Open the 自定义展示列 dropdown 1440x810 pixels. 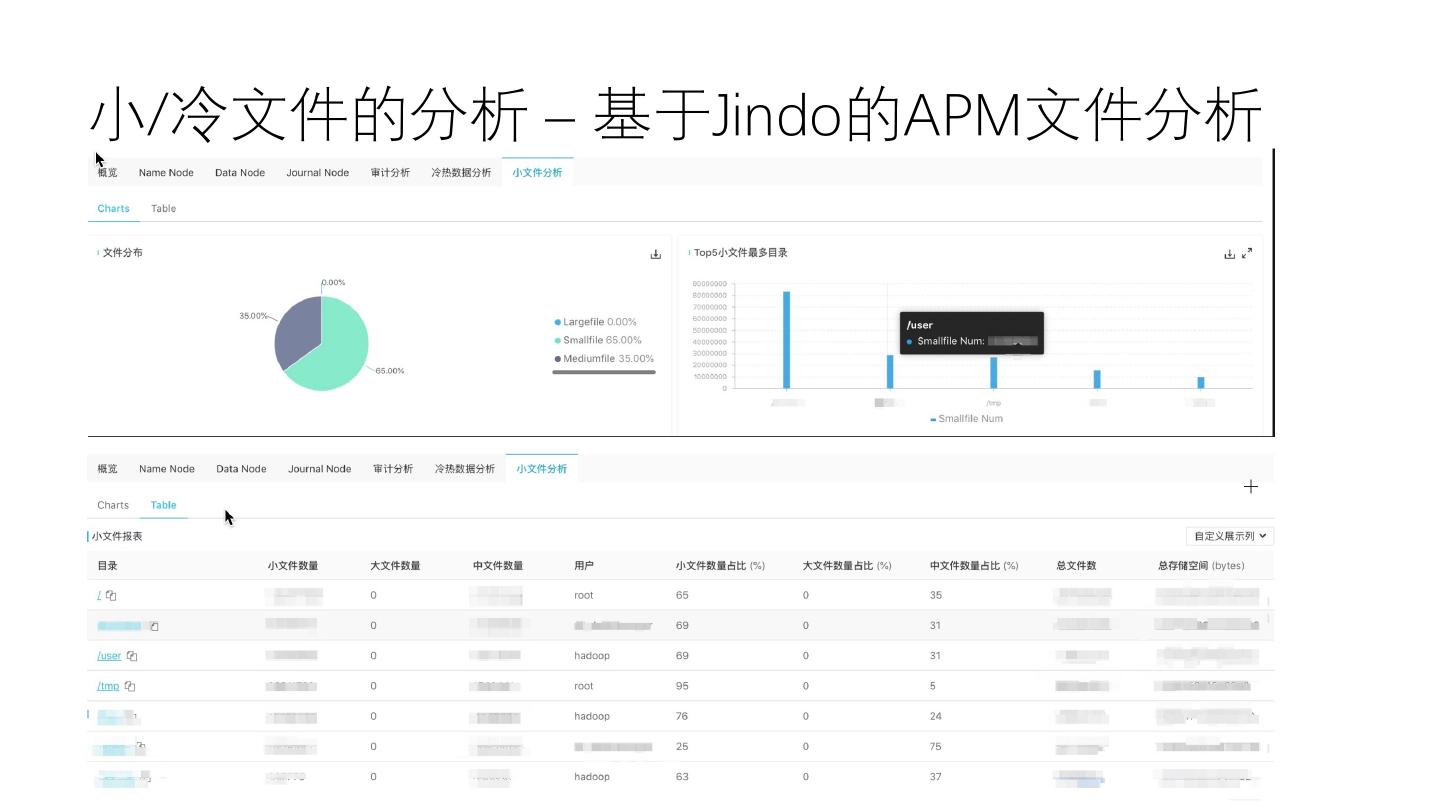(1229, 536)
